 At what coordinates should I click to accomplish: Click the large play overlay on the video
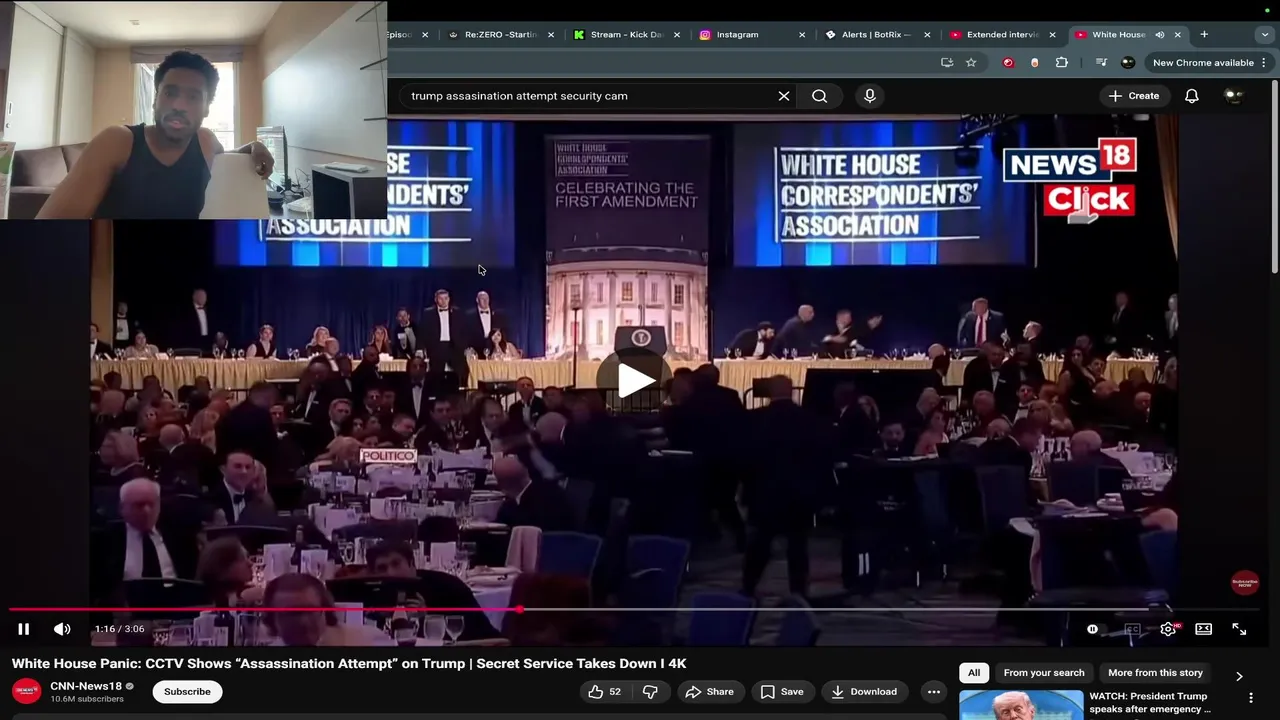635,380
